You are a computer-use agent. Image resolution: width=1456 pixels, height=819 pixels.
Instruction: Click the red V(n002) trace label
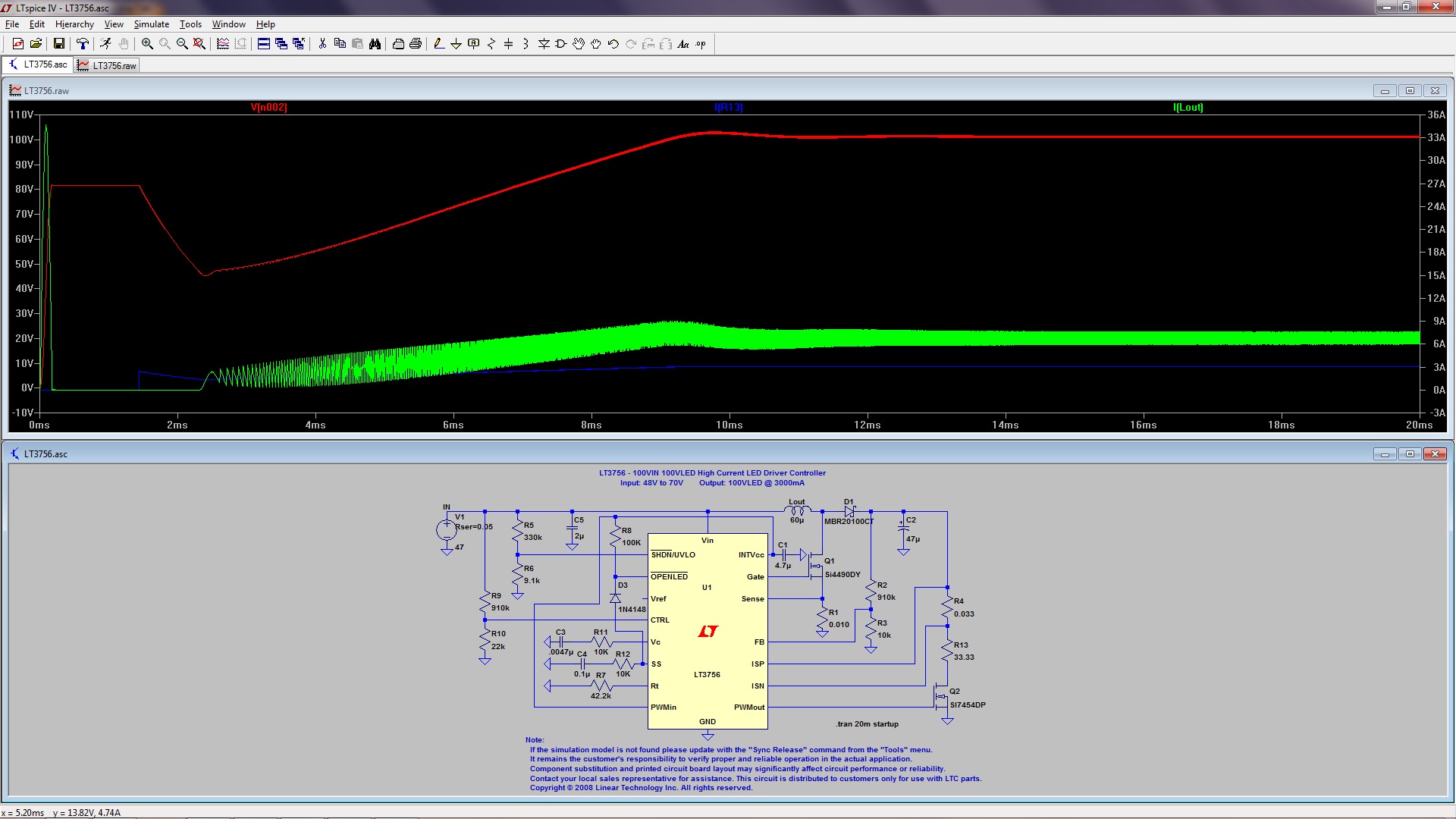point(269,107)
